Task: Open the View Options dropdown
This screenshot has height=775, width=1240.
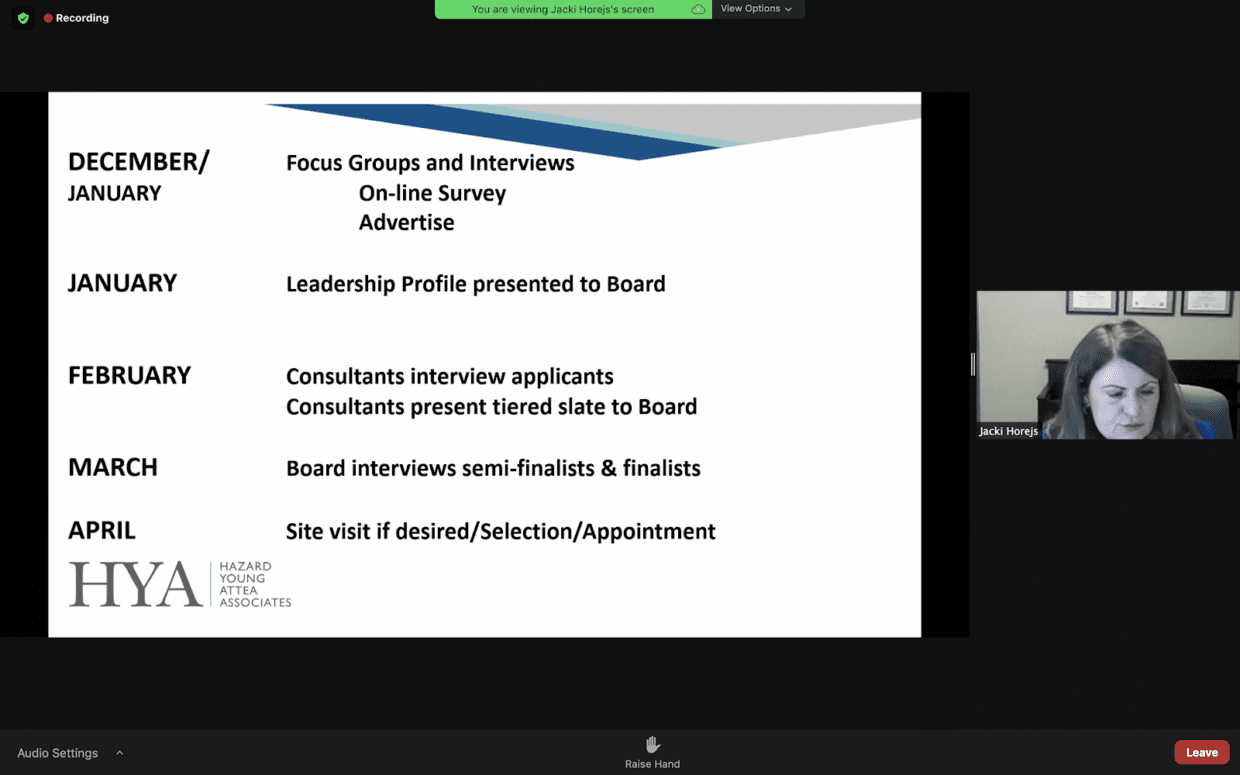Action: (756, 9)
